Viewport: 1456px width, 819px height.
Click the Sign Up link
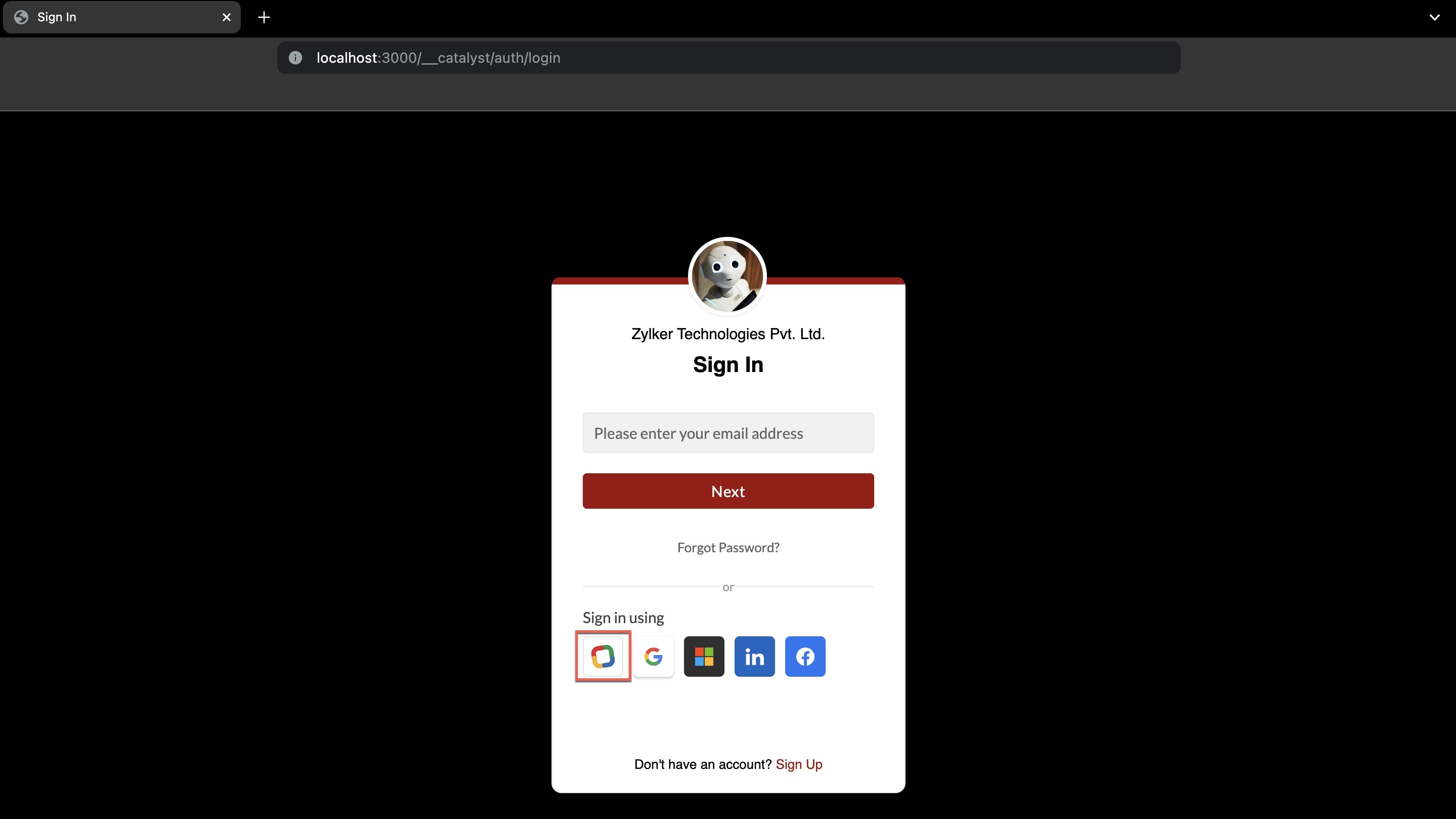pyautogui.click(x=800, y=764)
